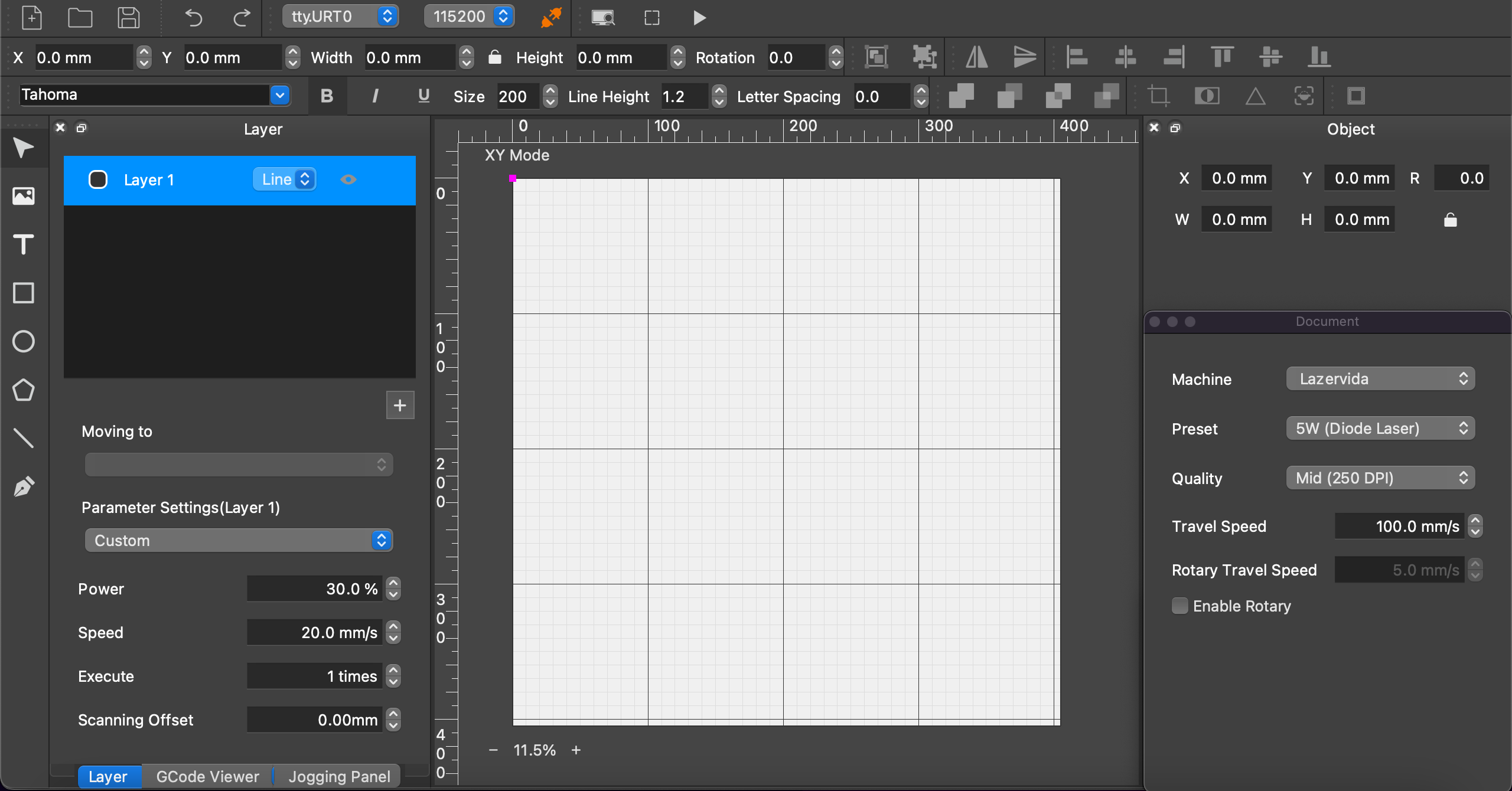The image size is (1512, 791).
Task: Select the Text tool
Action: click(x=24, y=244)
